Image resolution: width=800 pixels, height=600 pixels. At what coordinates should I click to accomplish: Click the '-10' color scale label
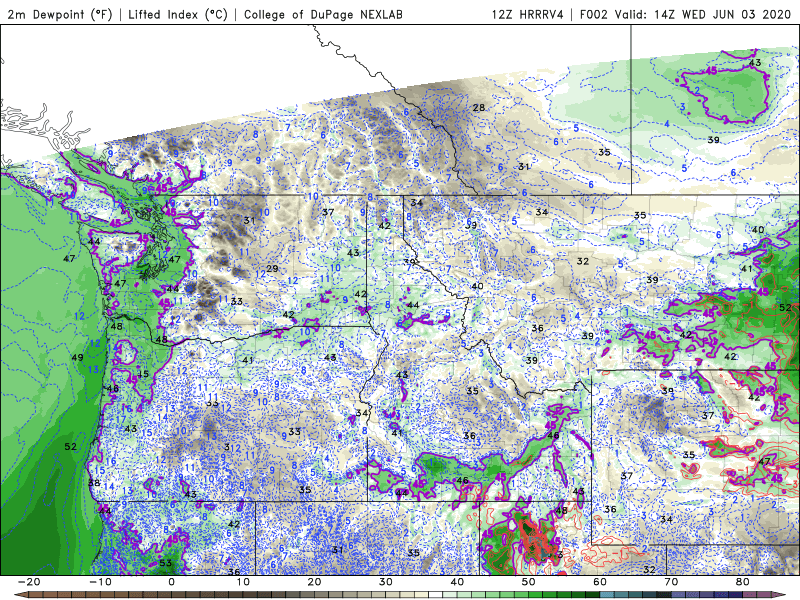click(100, 582)
